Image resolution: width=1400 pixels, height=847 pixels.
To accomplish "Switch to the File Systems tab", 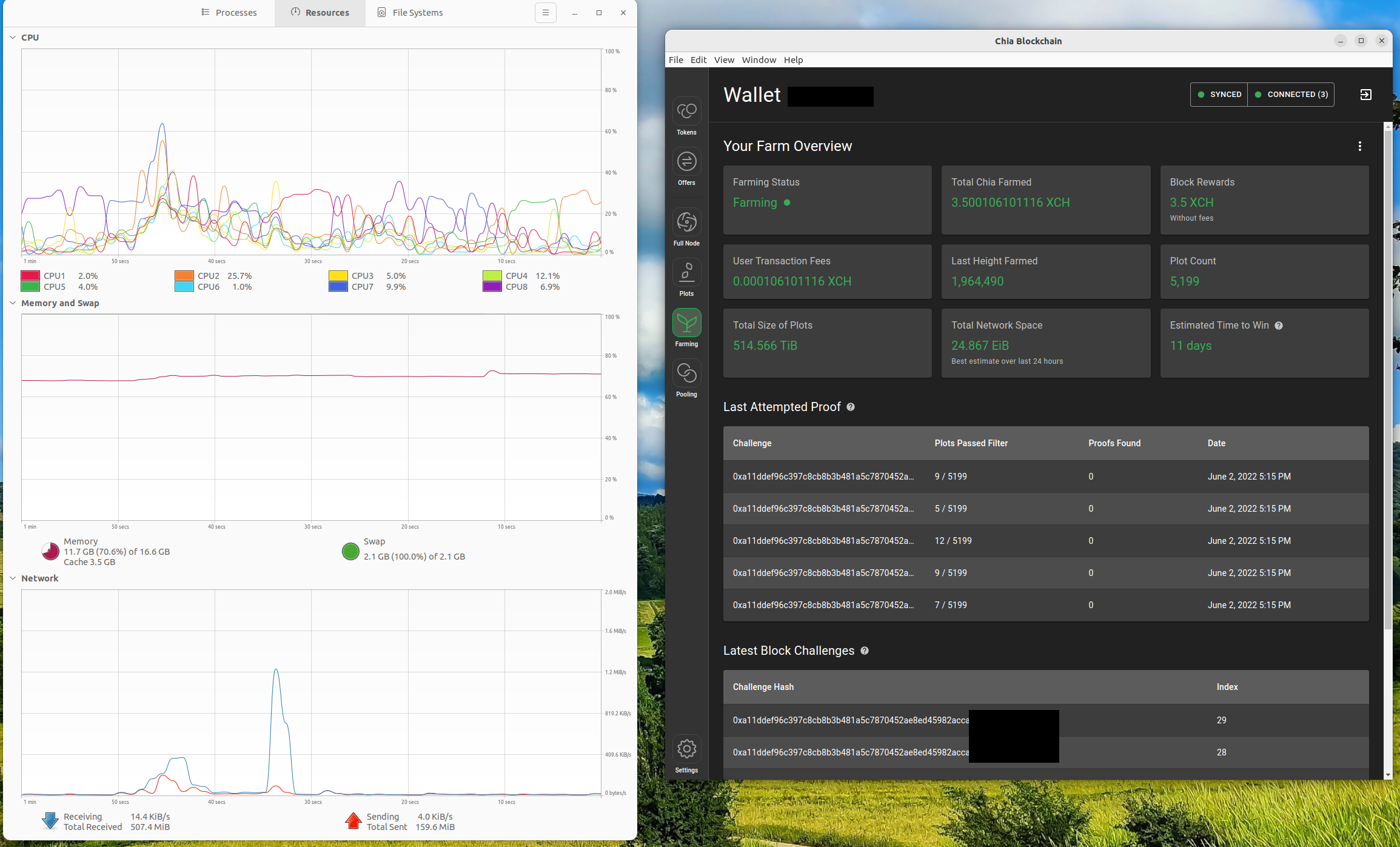I will [x=410, y=13].
